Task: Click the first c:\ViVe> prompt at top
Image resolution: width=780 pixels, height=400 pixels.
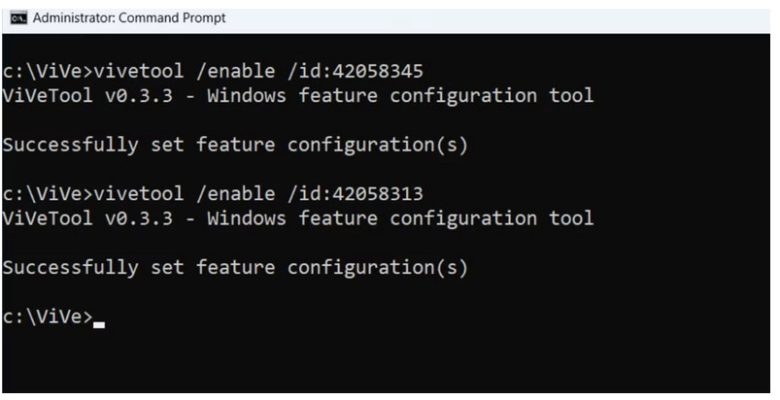Action: point(47,71)
